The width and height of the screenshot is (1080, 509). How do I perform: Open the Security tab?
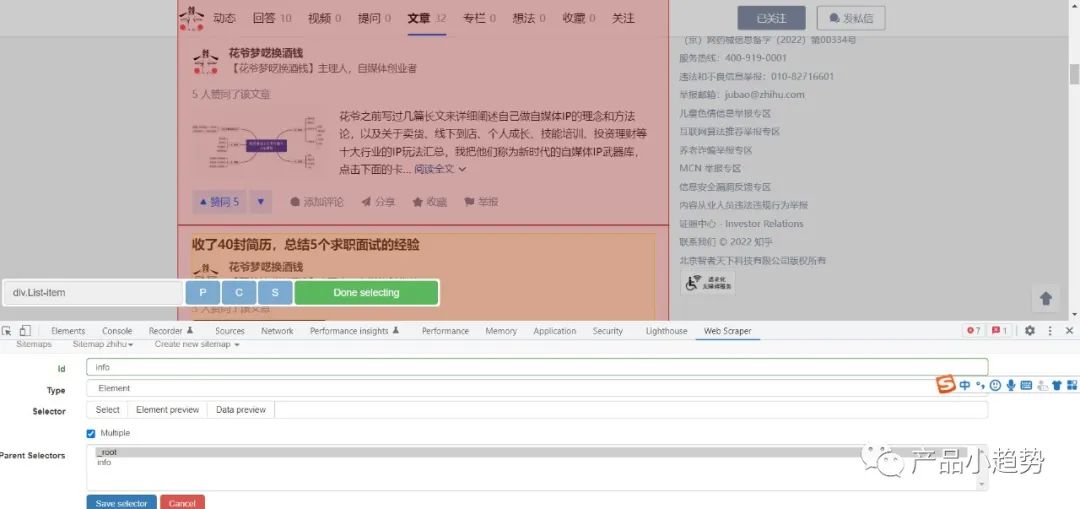click(x=608, y=331)
